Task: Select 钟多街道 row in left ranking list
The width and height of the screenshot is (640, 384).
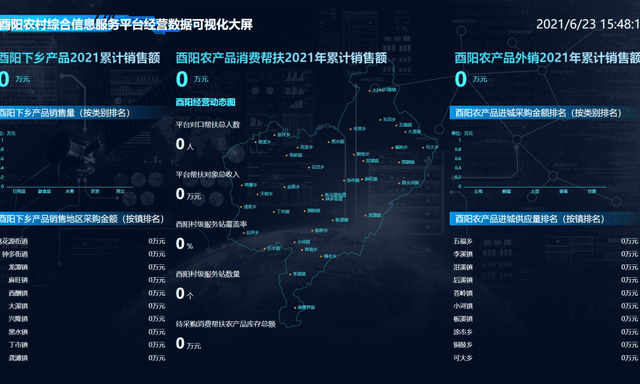Action: (83, 254)
